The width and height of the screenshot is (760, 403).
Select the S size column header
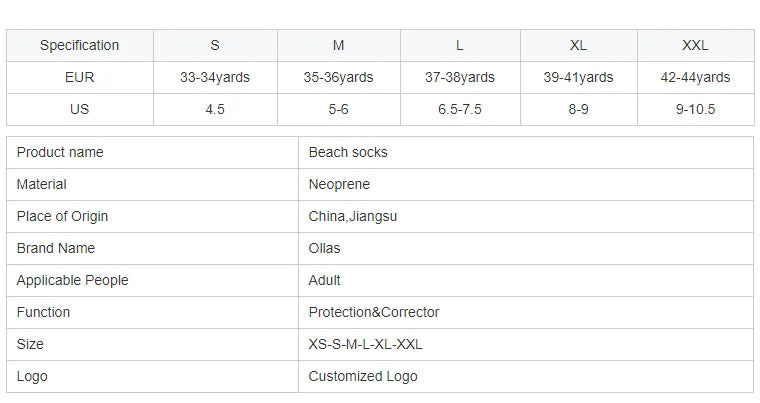tap(215, 45)
